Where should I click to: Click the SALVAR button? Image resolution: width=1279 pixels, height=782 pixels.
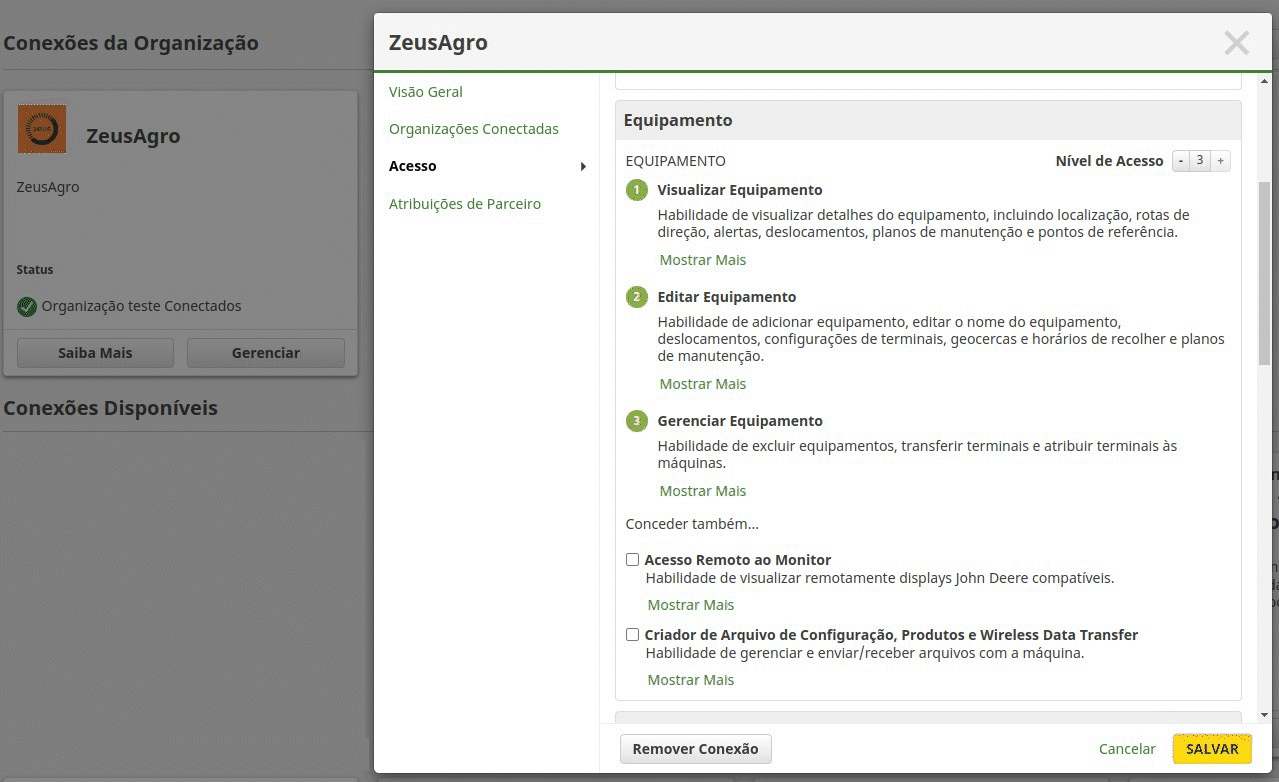[x=1212, y=749]
